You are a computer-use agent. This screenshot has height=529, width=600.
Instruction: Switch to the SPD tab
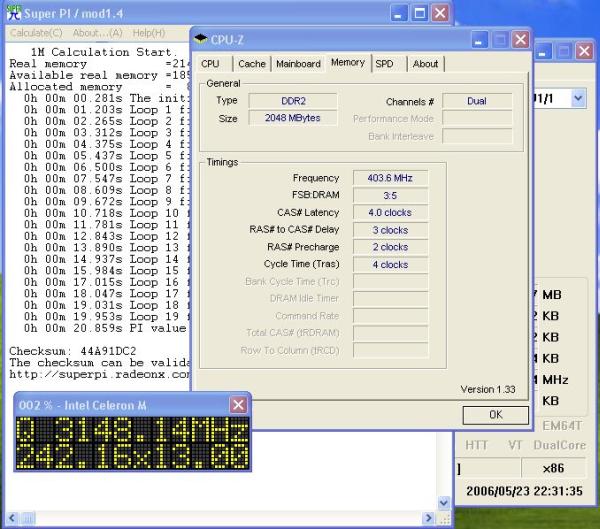point(385,64)
